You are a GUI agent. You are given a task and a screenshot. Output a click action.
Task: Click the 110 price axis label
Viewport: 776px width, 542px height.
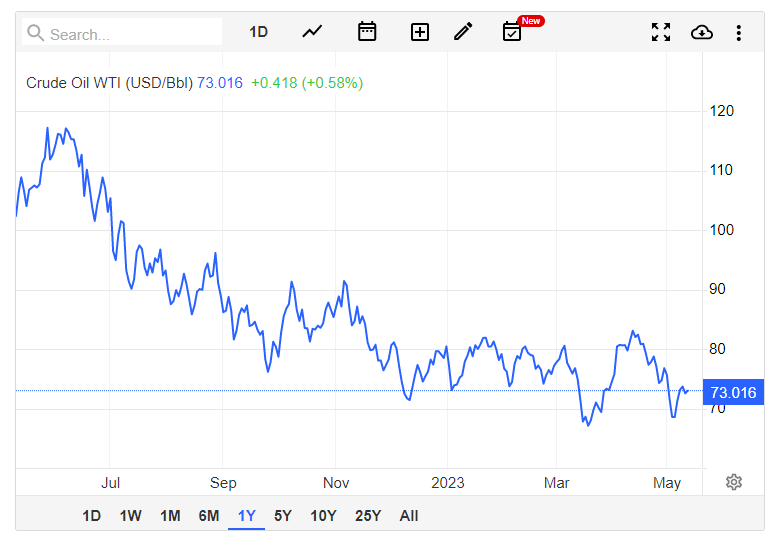click(x=721, y=170)
